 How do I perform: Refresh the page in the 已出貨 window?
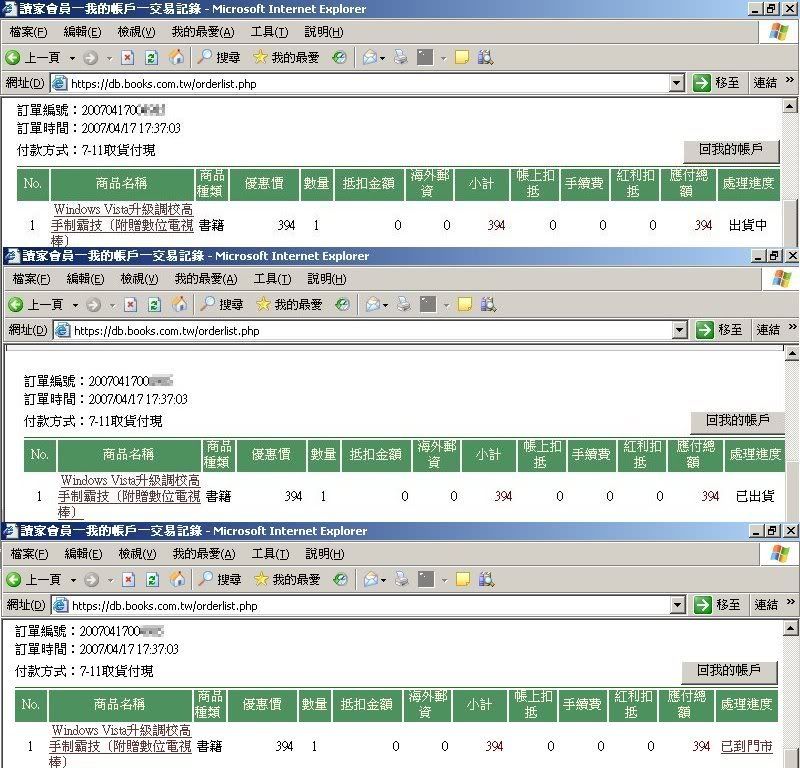[155, 305]
